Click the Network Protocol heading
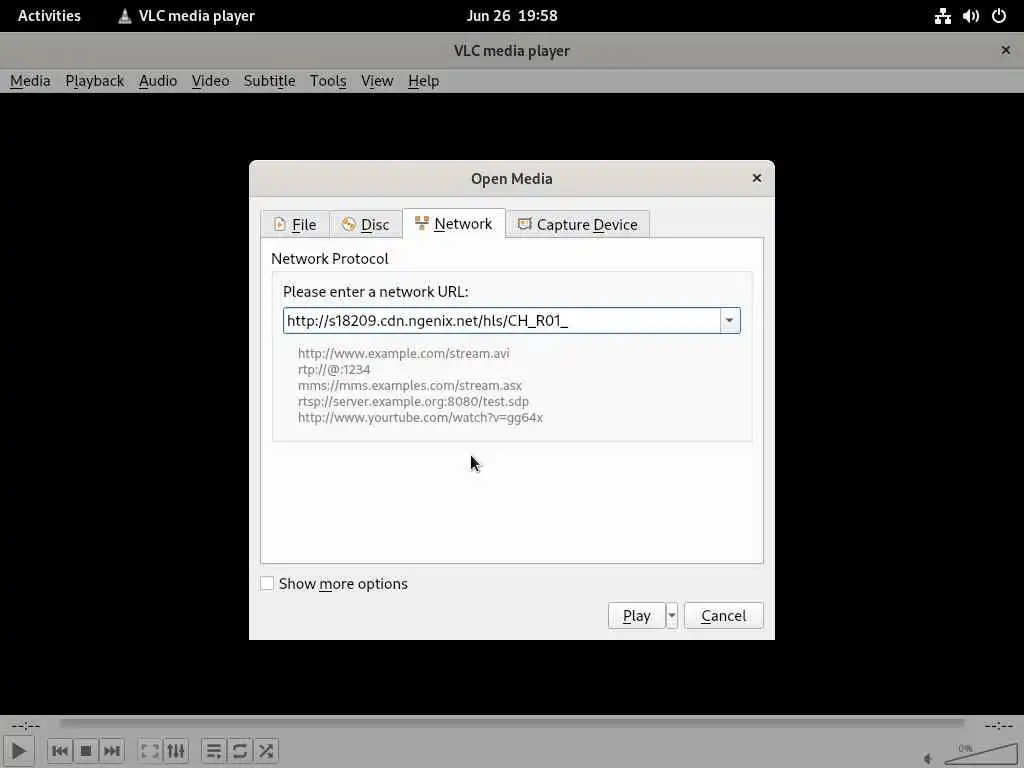Viewport: 1024px width, 768px height. click(x=330, y=259)
